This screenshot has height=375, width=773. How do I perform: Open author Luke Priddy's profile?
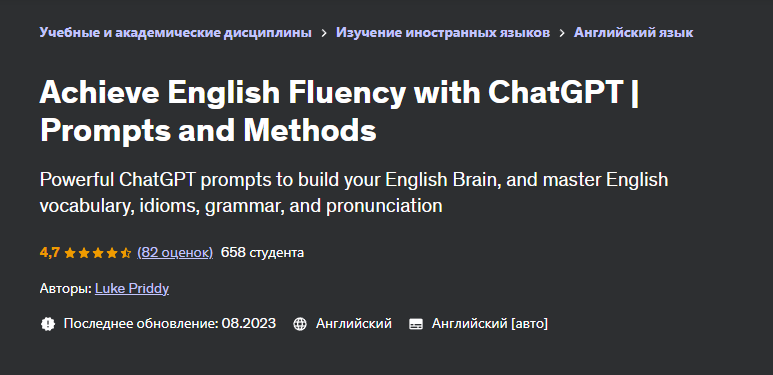132,289
